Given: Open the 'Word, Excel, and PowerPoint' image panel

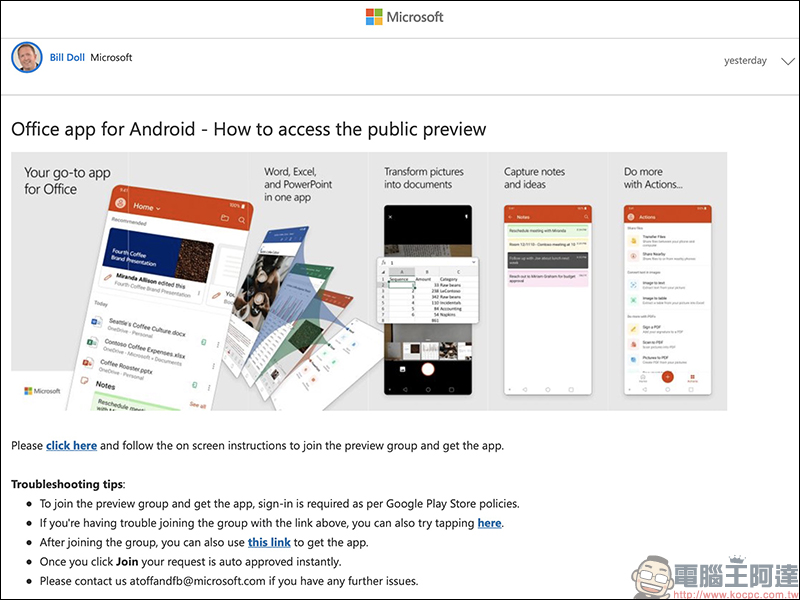Looking at the screenshot, I should point(308,281).
